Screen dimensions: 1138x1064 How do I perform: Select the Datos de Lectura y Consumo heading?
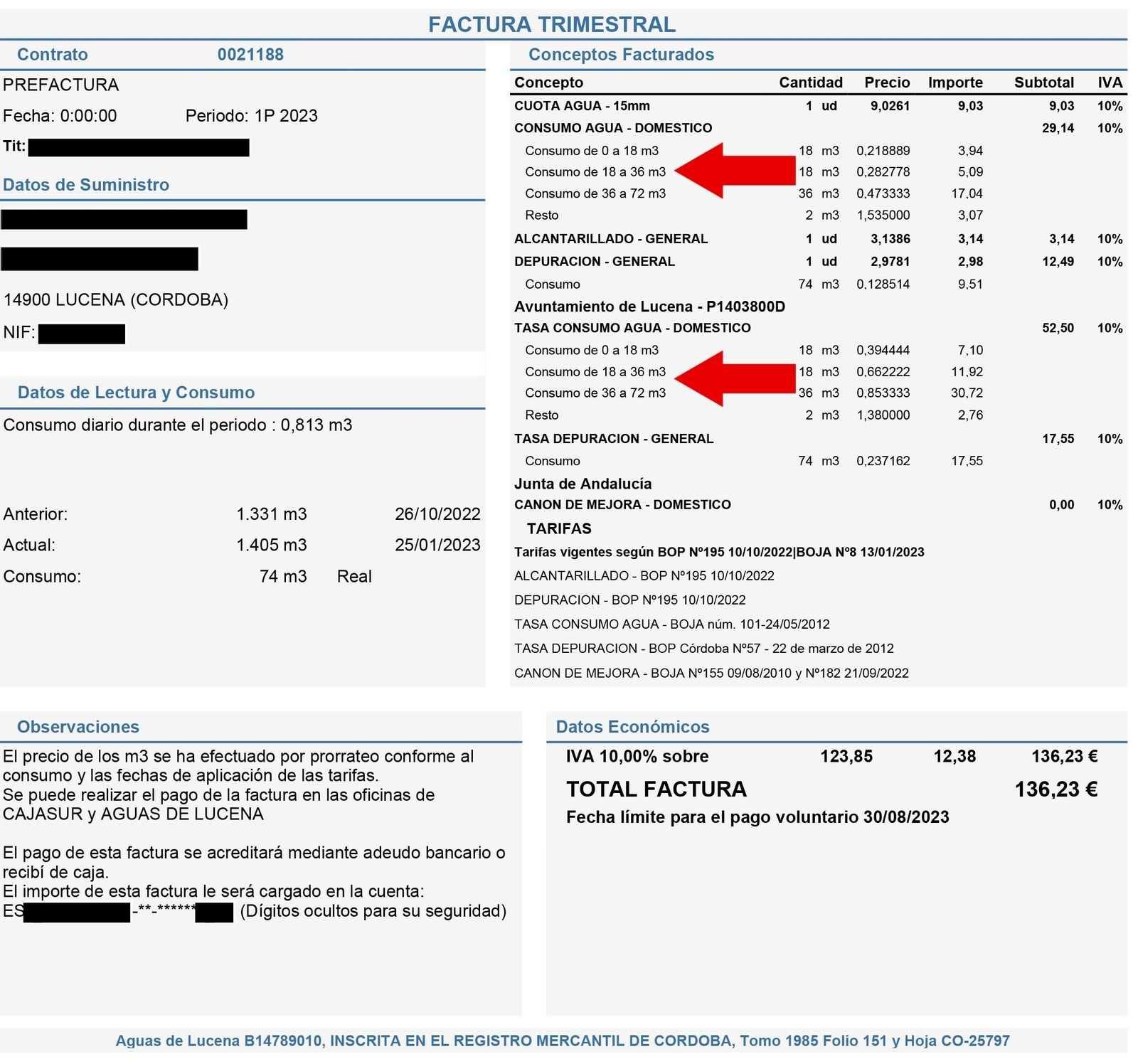136,393
